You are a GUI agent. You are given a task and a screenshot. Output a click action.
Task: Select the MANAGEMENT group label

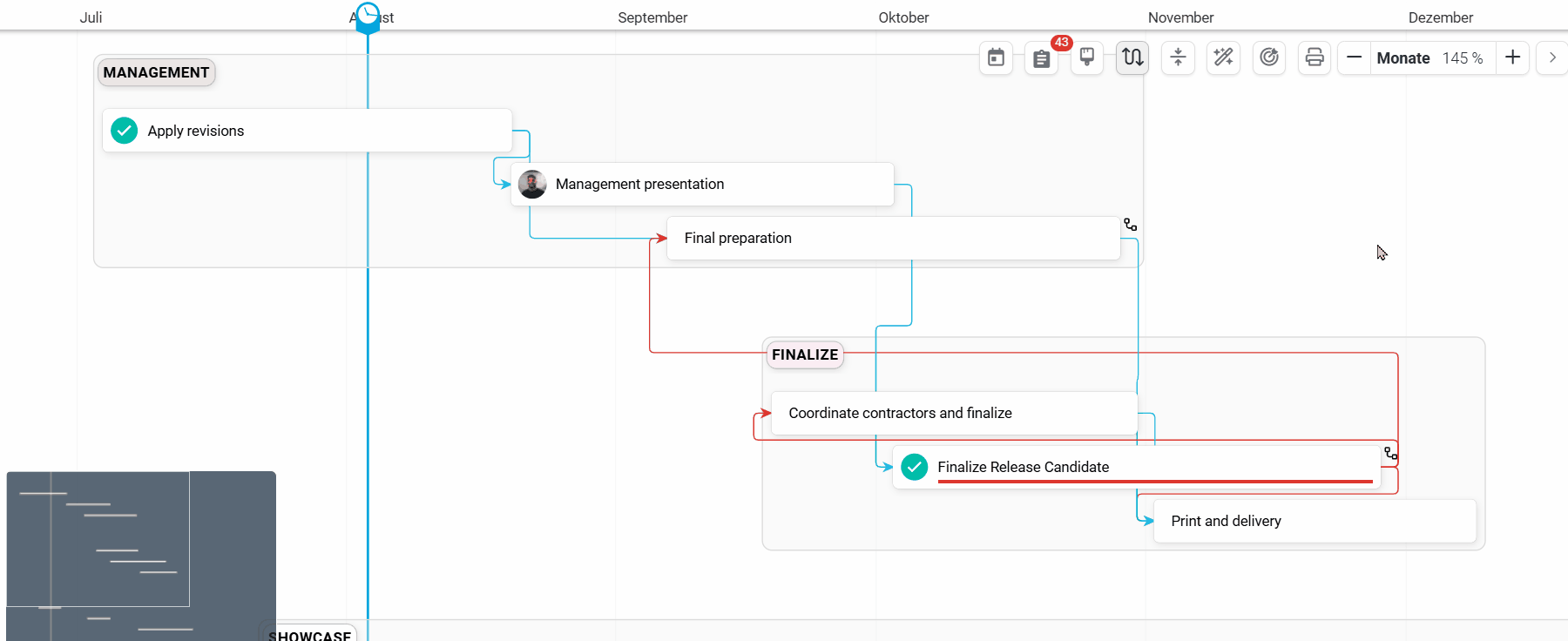(156, 72)
